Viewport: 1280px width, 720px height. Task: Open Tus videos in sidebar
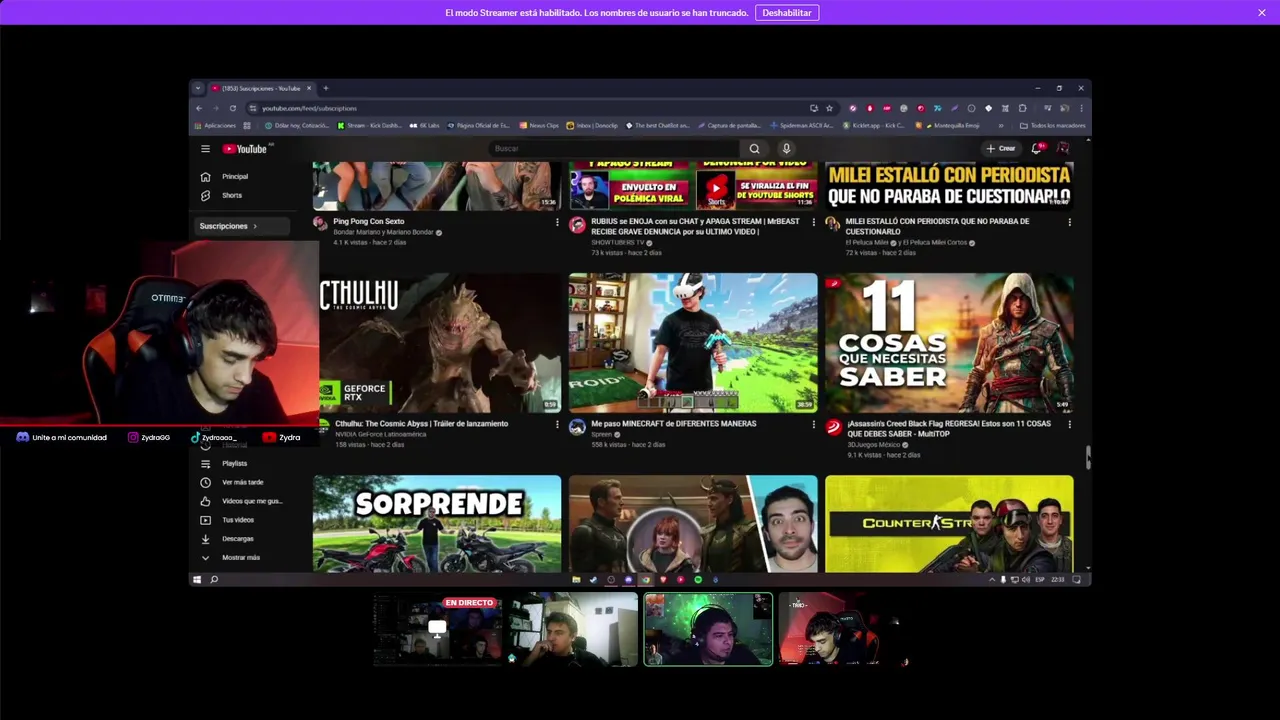[240, 520]
